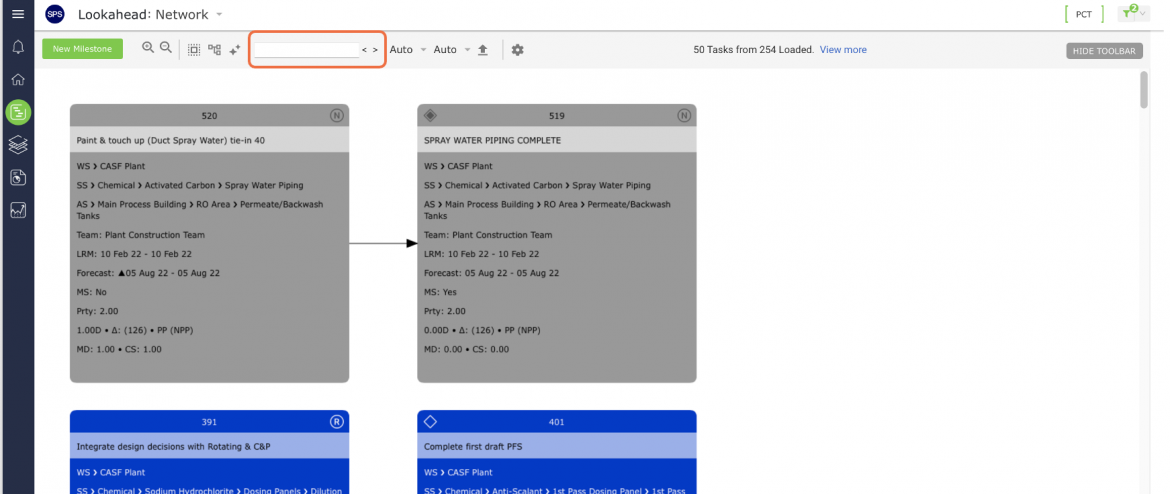Image resolution: width=1170 pixels, height=494 pixels.
Task: Open the chart analytics sidebar icon
Action: 18,210
